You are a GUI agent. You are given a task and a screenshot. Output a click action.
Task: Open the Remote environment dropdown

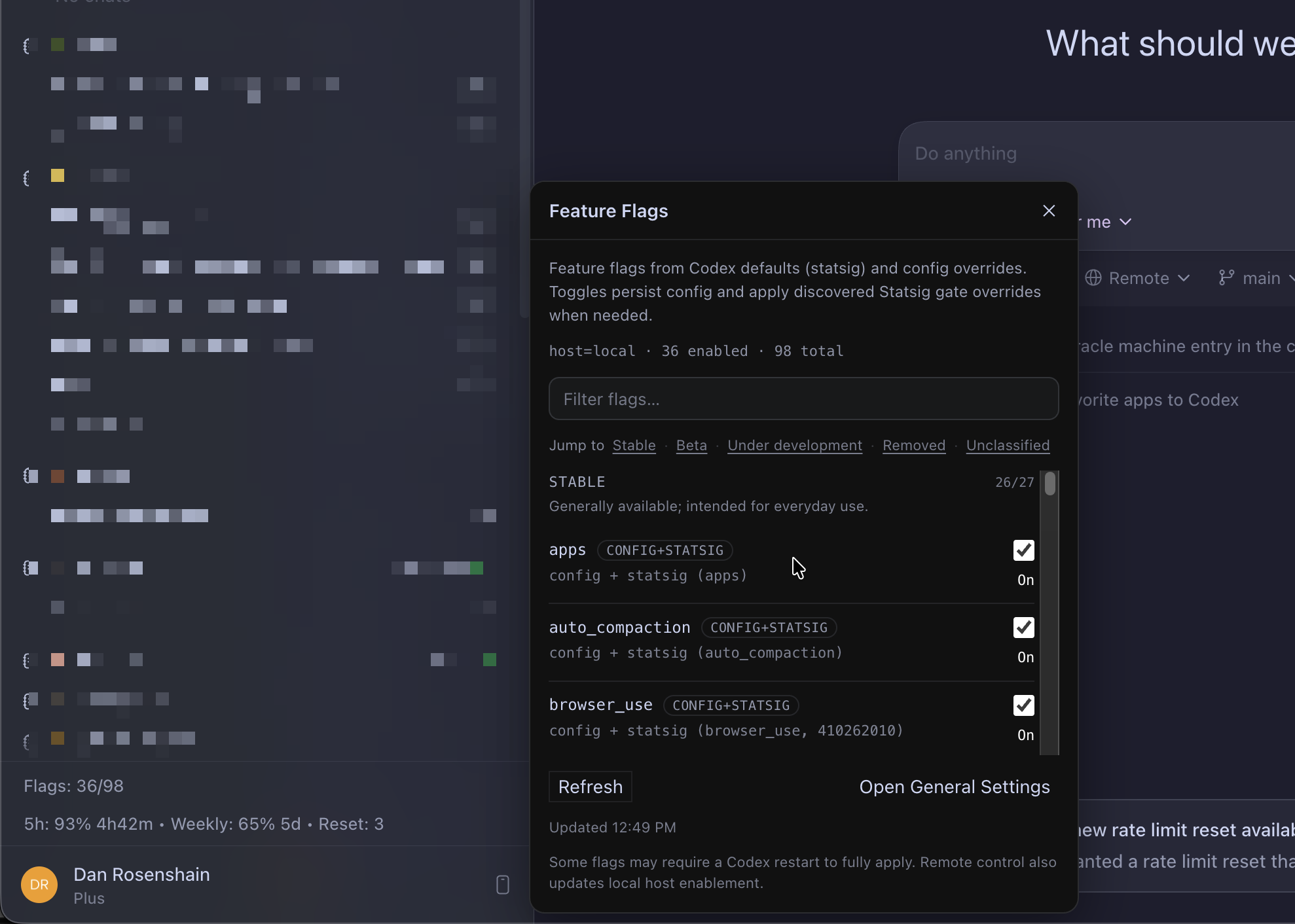tap(1138, 278)
